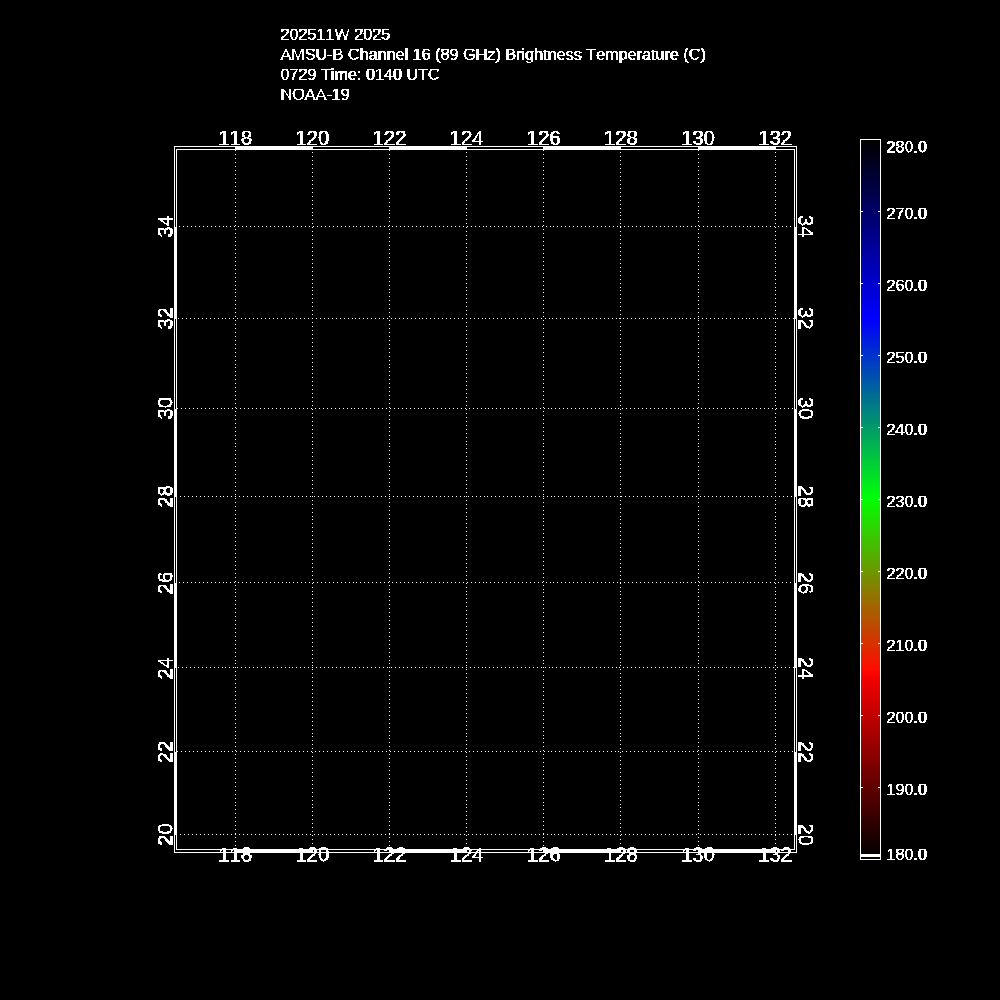Click the AMSU-B Channel 16 title text
The image size is (1000, 1000).
click(x=492, y=55)
